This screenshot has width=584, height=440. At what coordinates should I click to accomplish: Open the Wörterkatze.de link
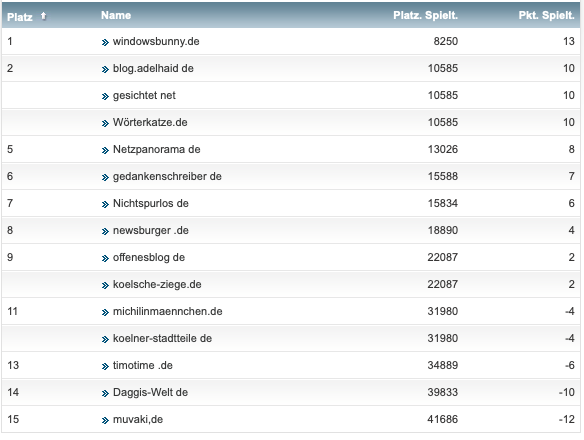click(x=150, y=122)
